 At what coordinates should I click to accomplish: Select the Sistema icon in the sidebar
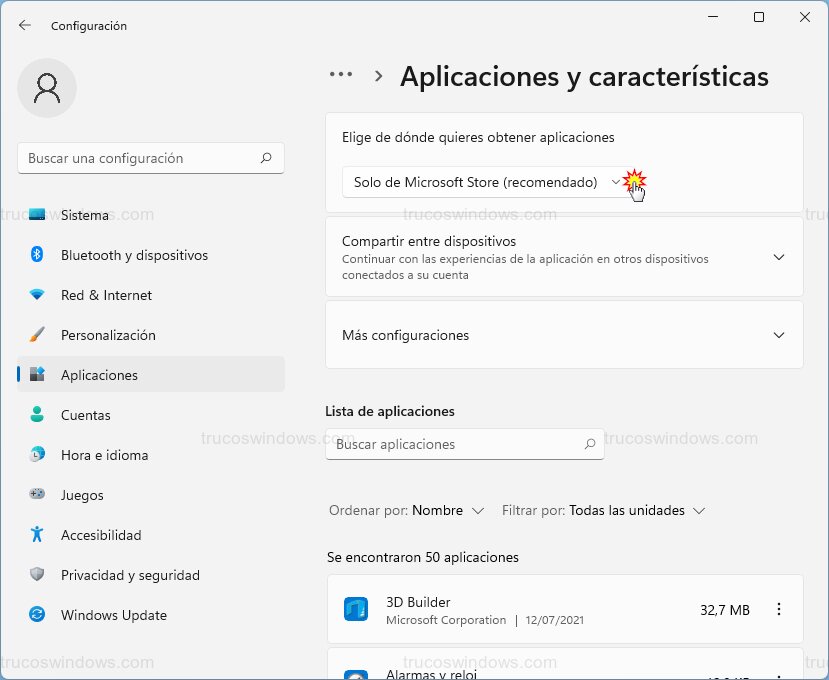[x=35, y=214]
